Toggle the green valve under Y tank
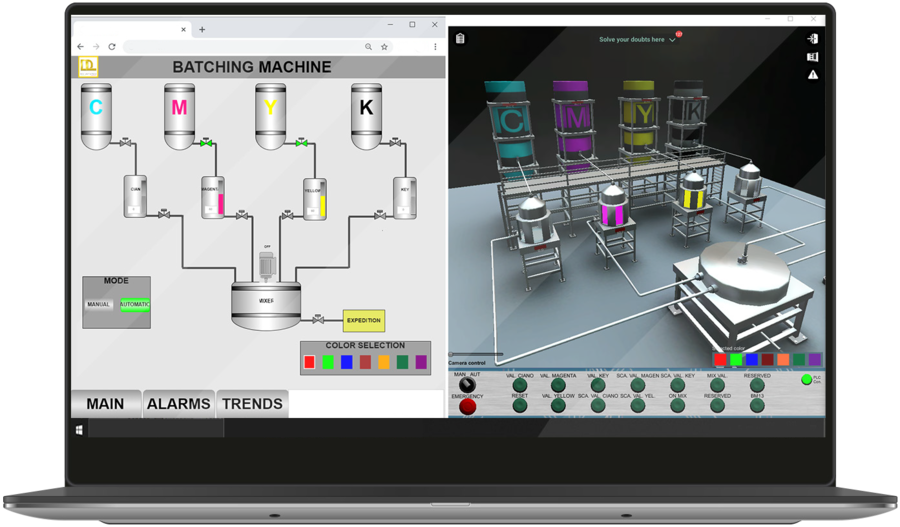Screen dimensions: 900x527 click(x=301, y=142)
